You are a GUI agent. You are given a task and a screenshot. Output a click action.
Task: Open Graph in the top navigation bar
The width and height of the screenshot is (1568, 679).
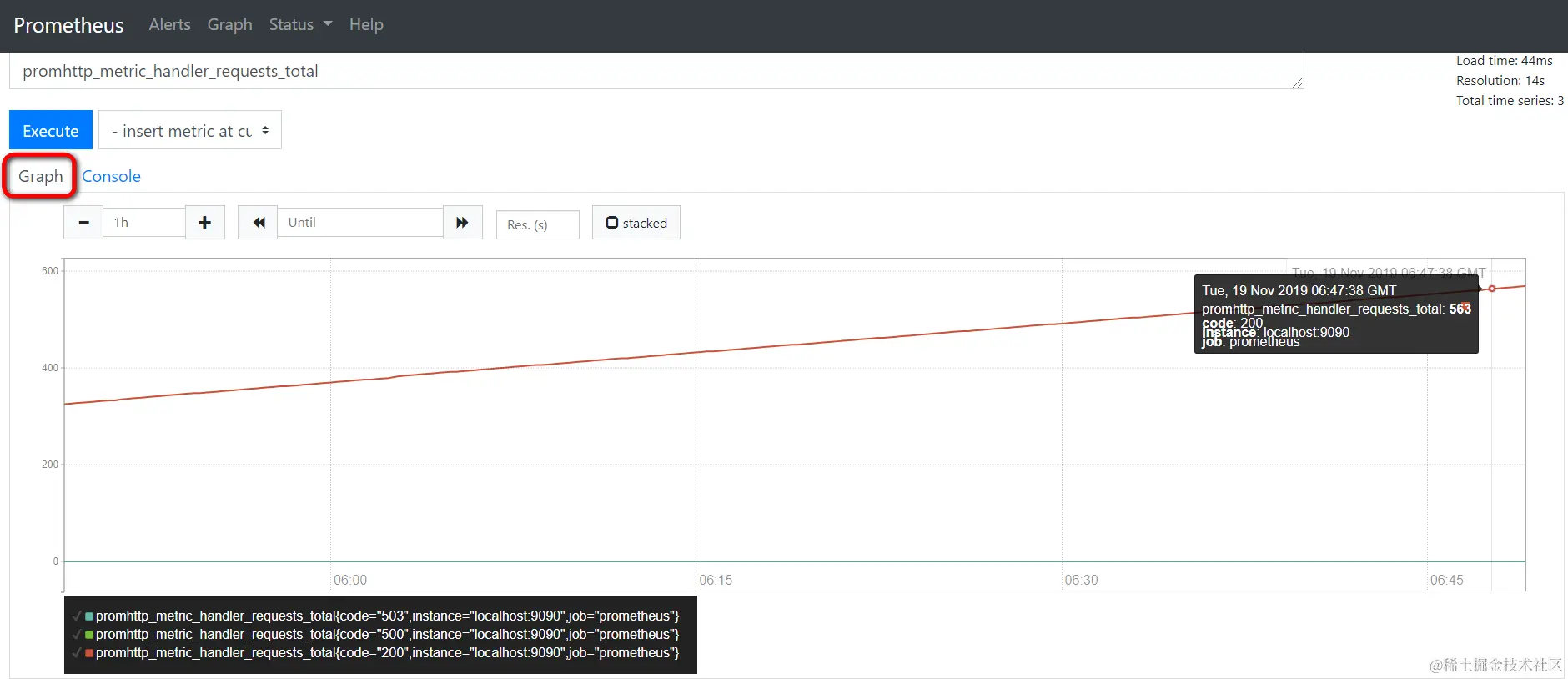(x=230, y=25)
